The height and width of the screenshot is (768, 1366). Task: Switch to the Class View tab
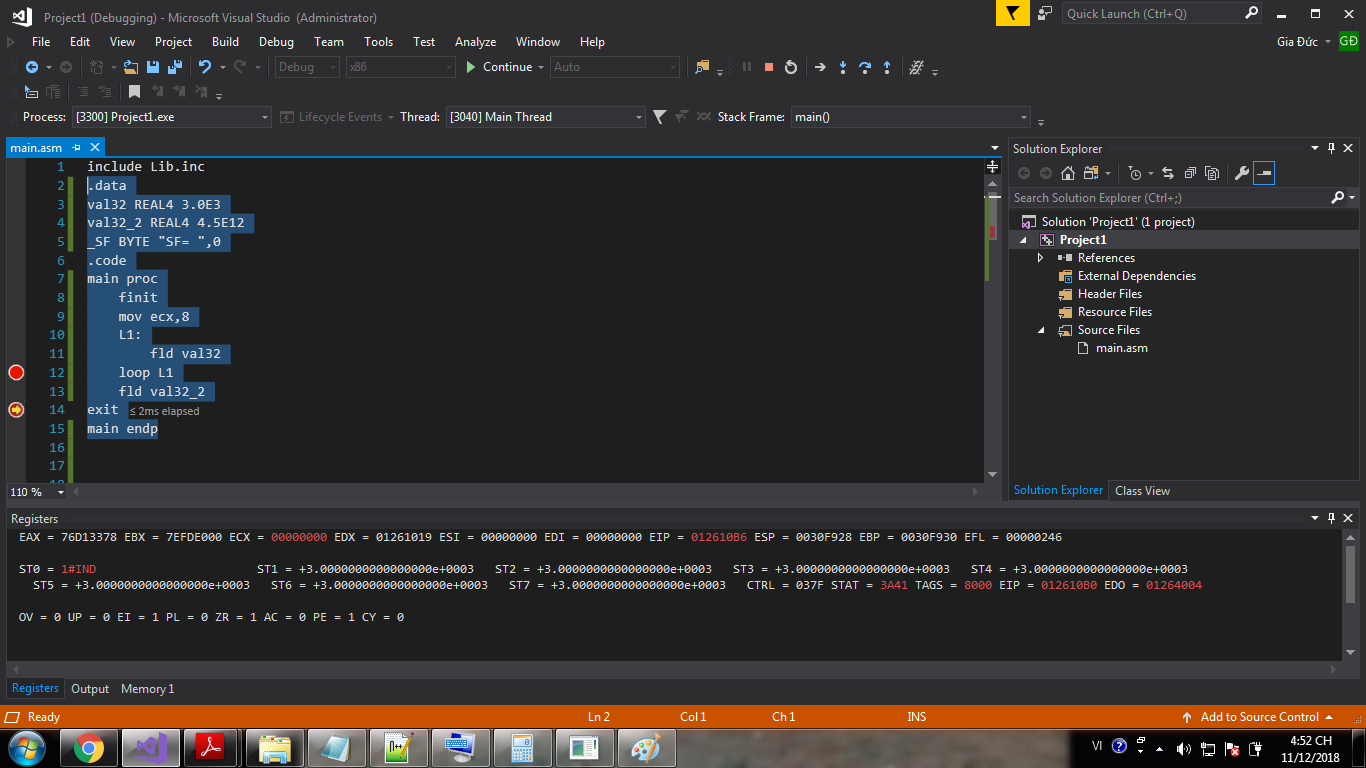tap(1142, 490)
